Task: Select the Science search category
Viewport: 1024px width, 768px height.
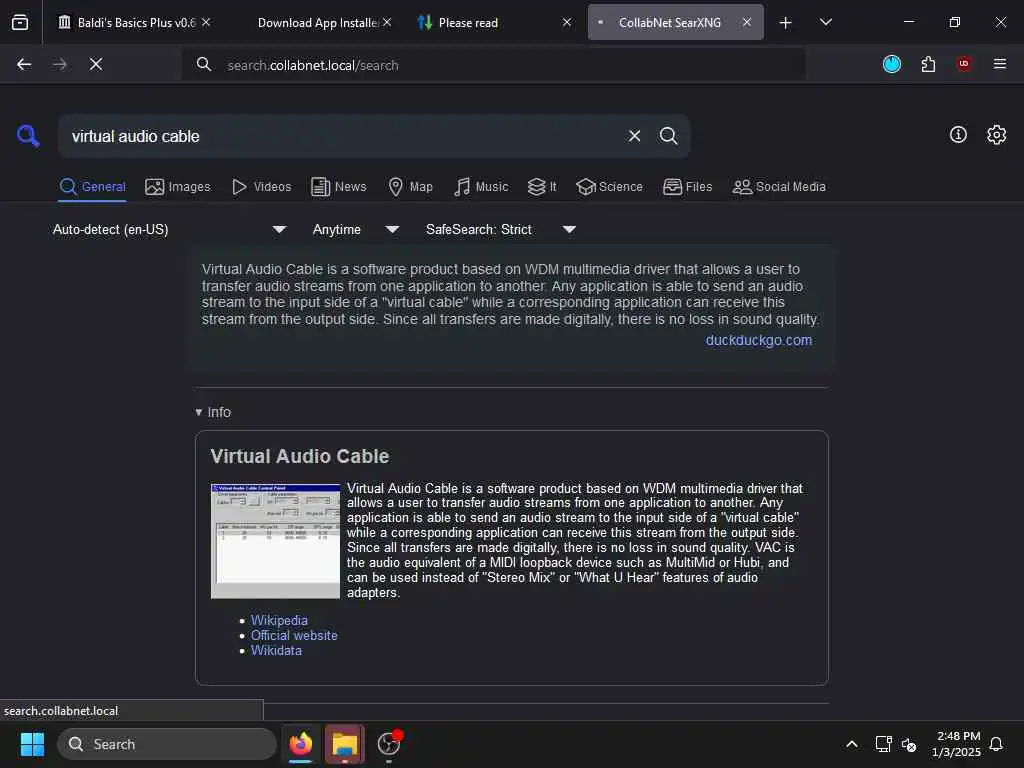Action: pos(609,187)
